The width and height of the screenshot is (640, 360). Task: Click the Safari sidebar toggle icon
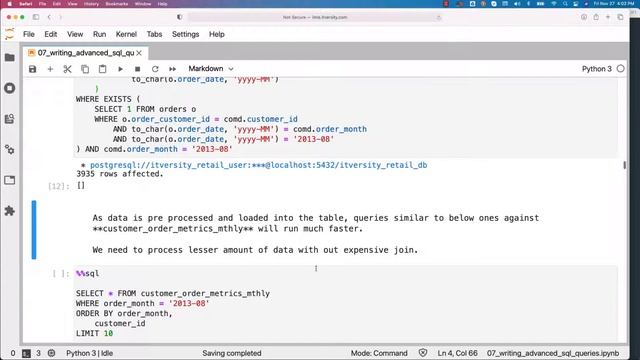36,17
